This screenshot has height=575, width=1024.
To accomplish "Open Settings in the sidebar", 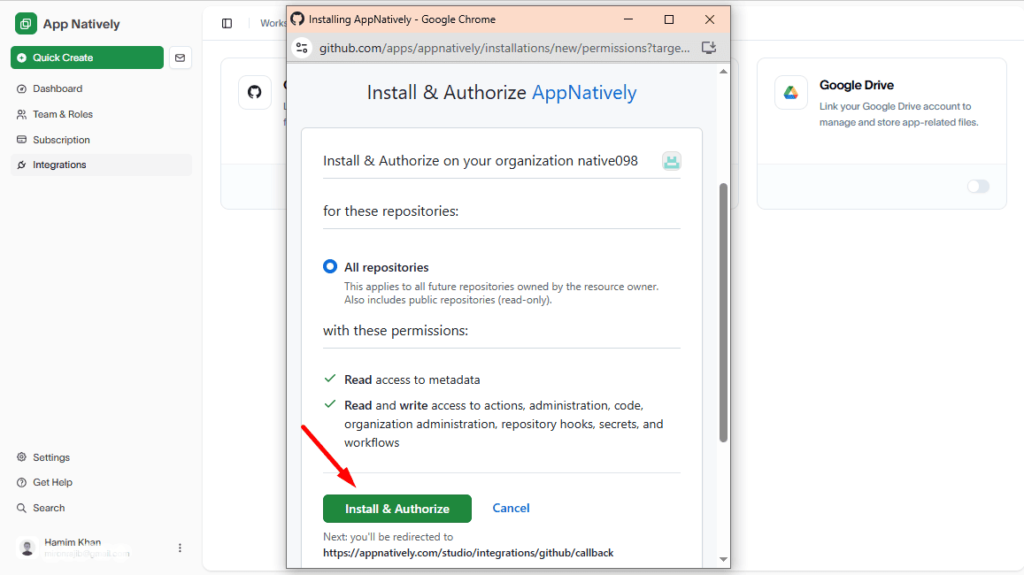I will pyautogui.click(x=51, y=457).
